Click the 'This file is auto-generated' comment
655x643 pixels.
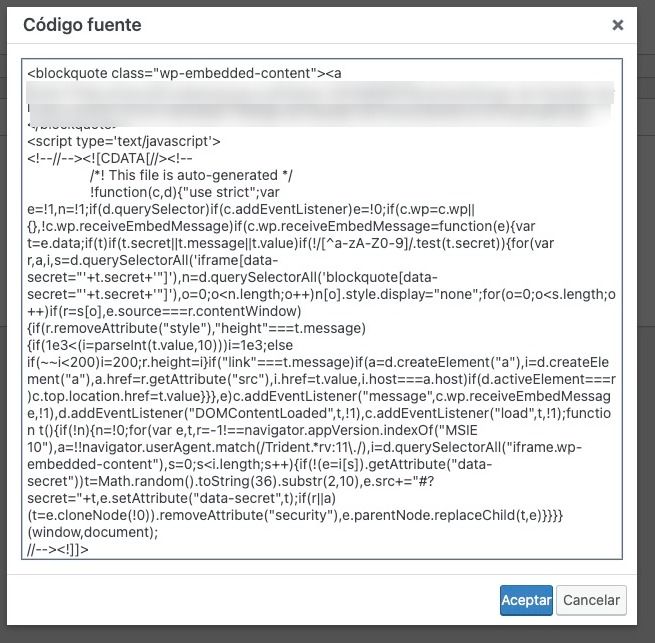pos(191,175)
